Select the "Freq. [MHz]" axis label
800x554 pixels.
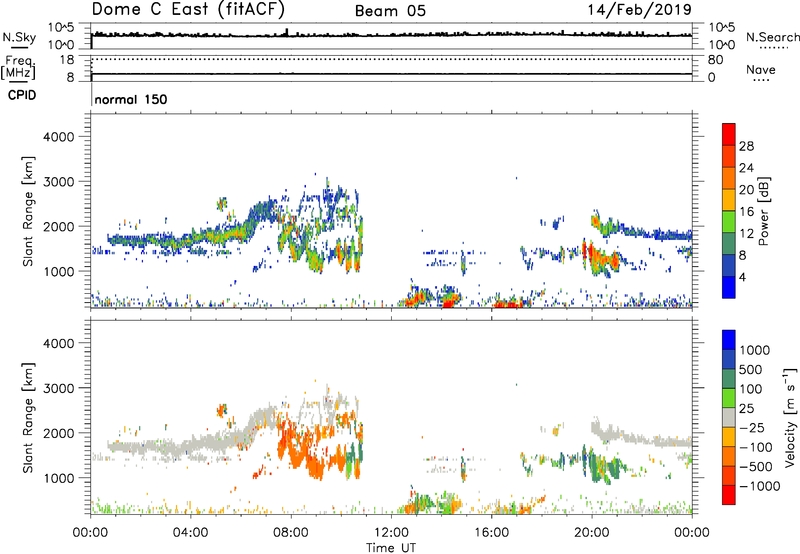(19, 67)
